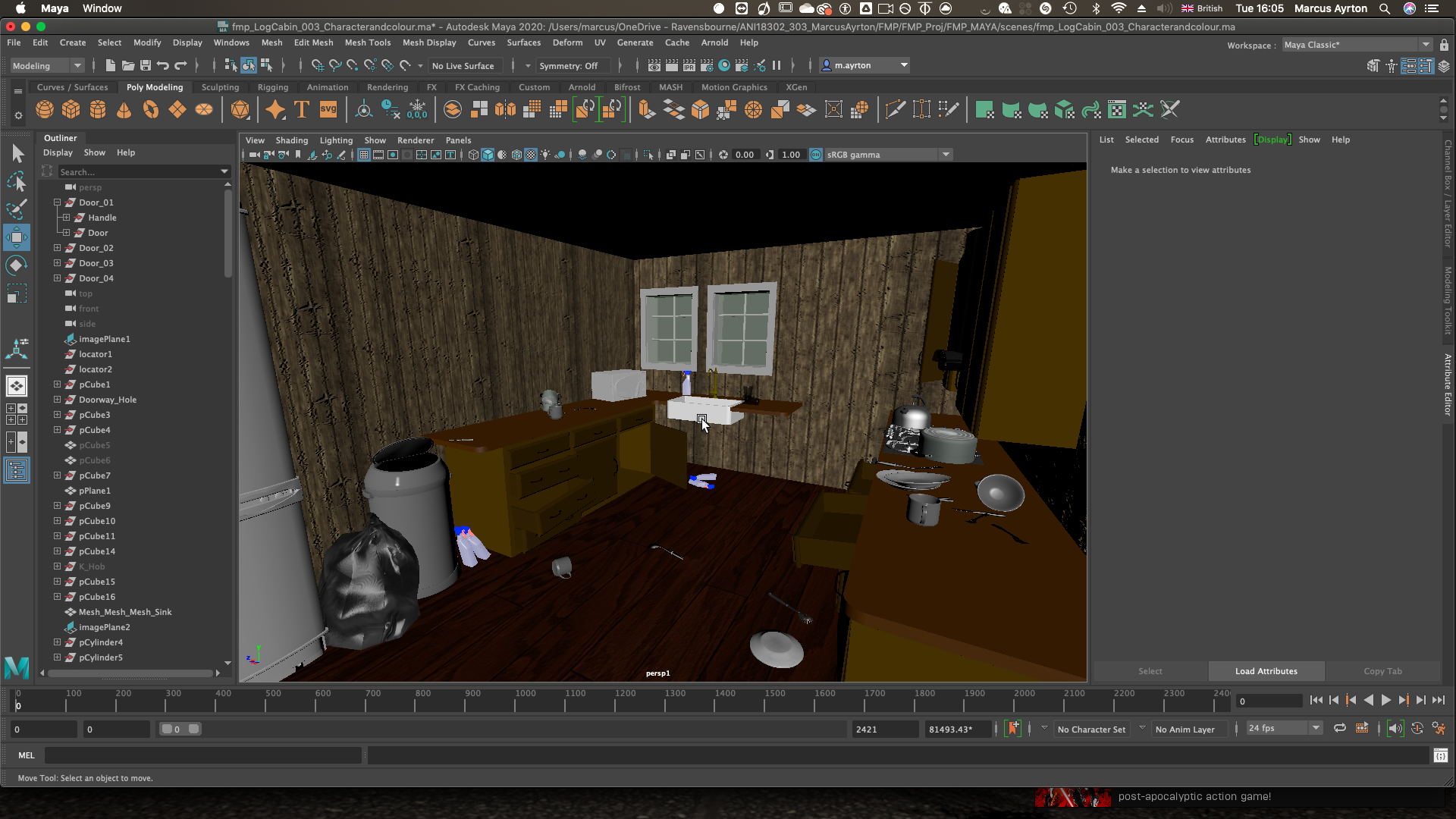Create a poly sphere from the shelf
1456x819 pixels.
pyautogui.click(x=45, y=110)
